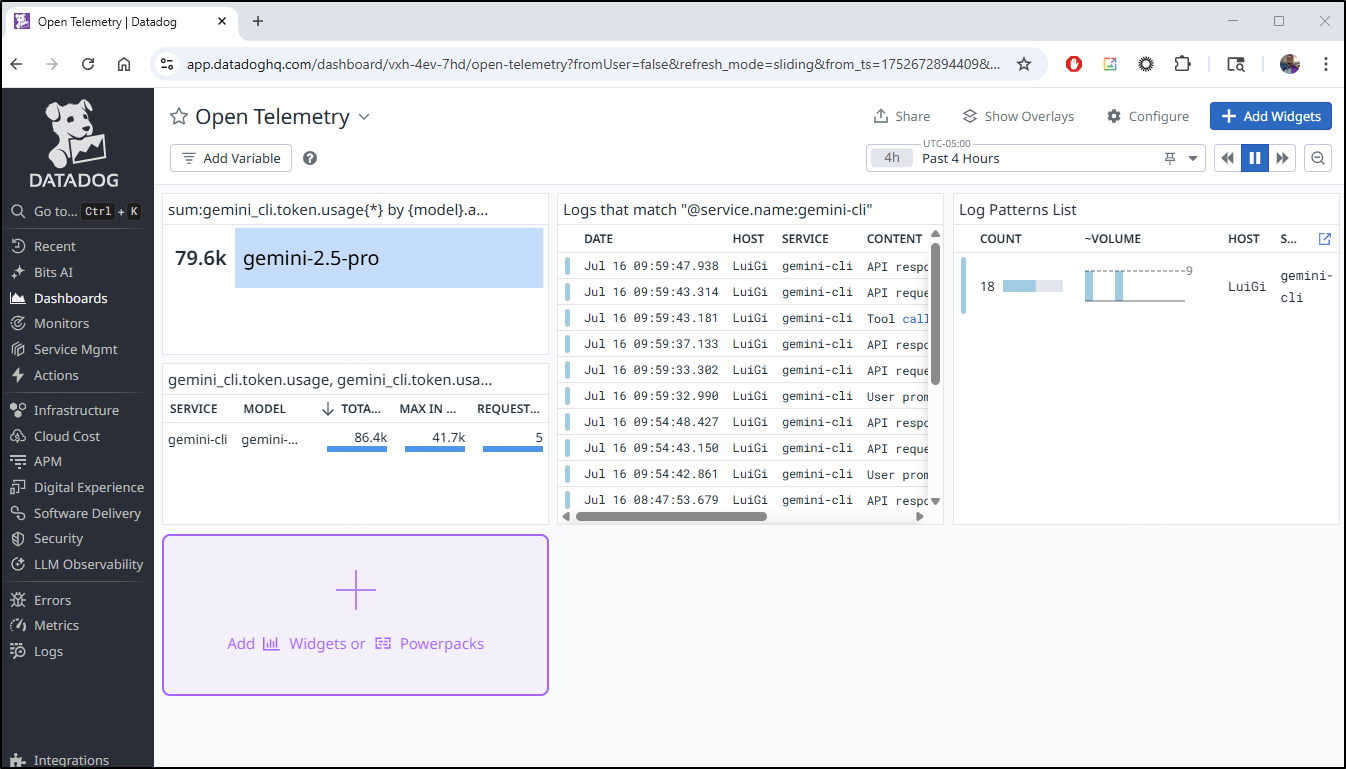Image resolution: width=1346 pixels, height=769 pixels.
Task: Click the Logs sidebar icon
Action: 17,651
